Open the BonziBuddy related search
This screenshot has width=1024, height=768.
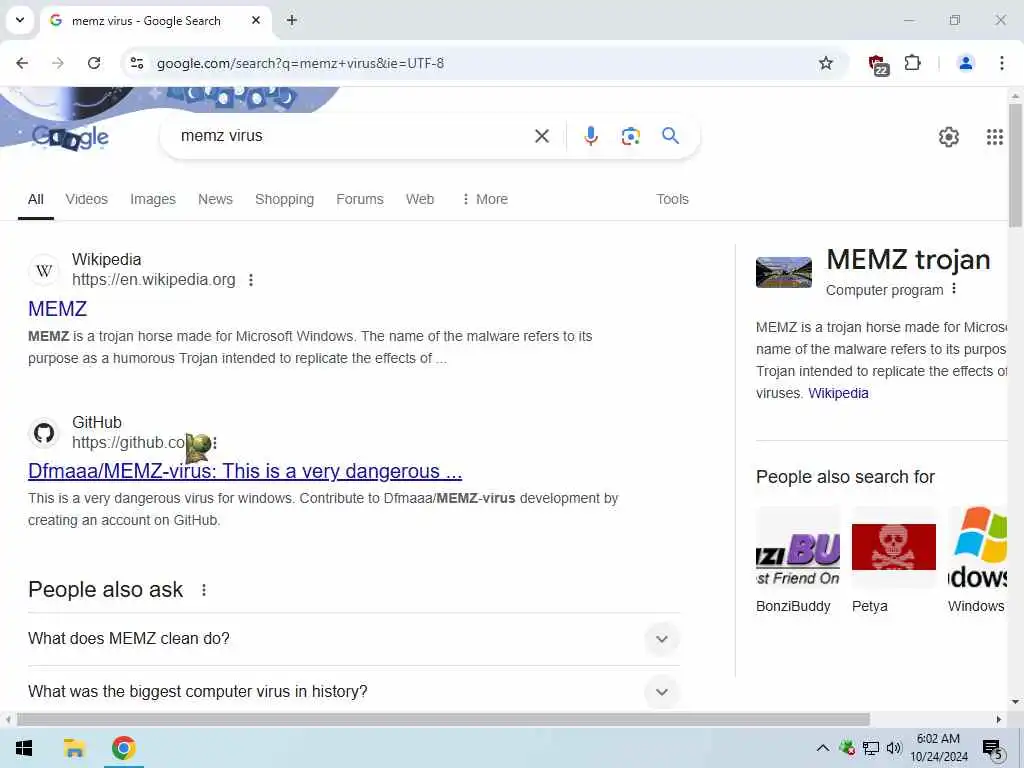tap(797, 561)
